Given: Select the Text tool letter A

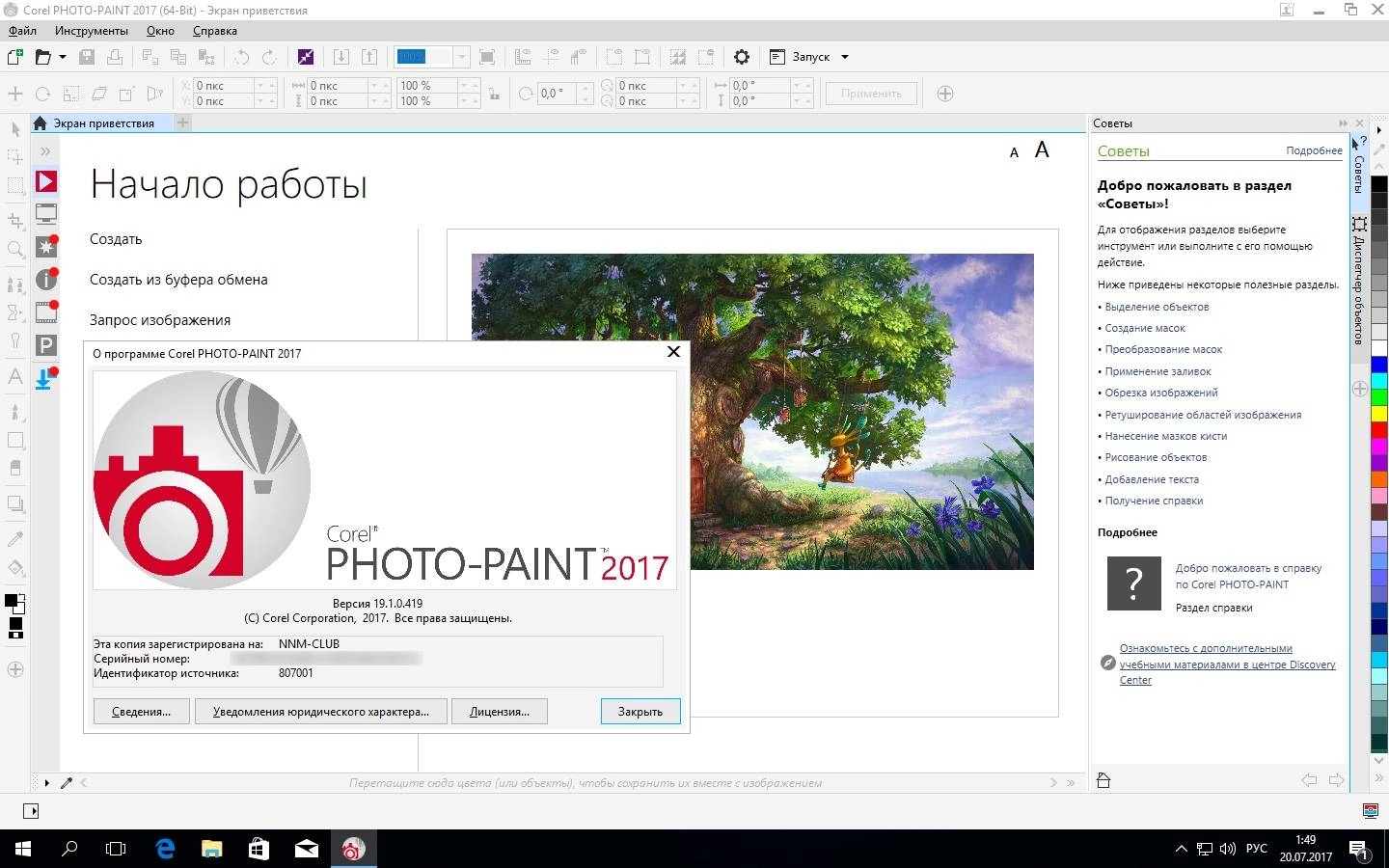Looking at the screenshot, I should [x=15, y=377].
